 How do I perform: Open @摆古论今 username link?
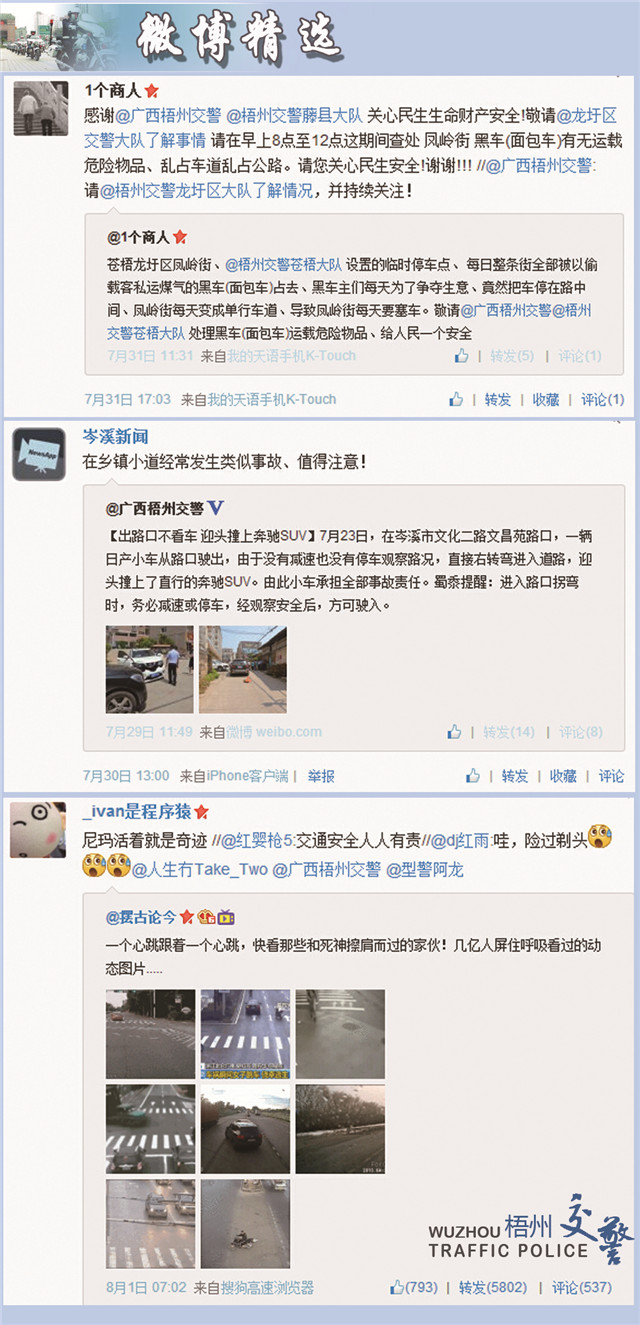point(141,916)
